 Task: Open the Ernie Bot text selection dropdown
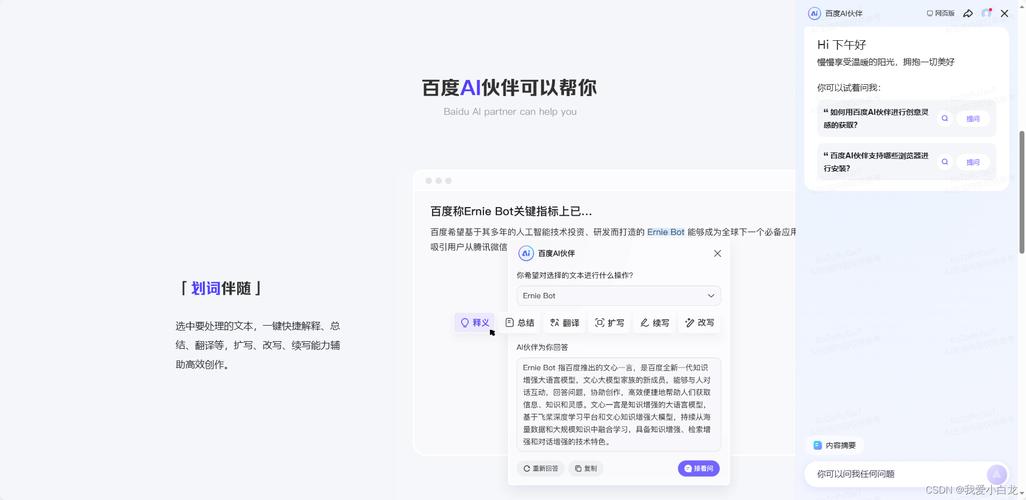pyautogui.click(x=618, y=296)
